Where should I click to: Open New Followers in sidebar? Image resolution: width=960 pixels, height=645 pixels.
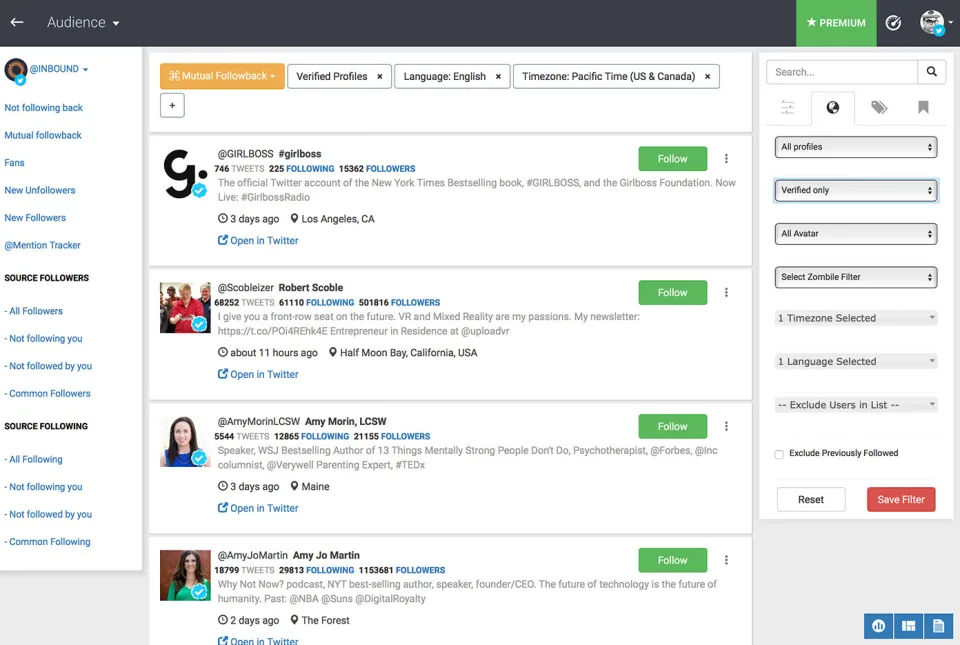[35, 218]
